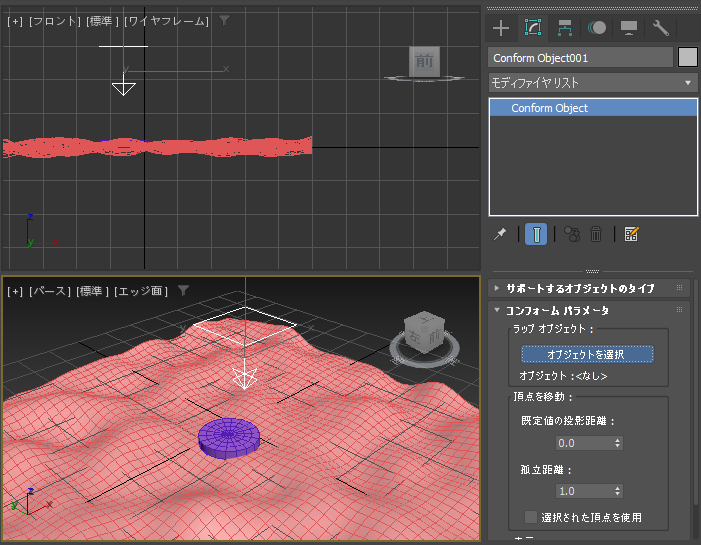The image size is (701, 545).
Task: Click perspective viewport [+] menu label
Action: [15, 291]
